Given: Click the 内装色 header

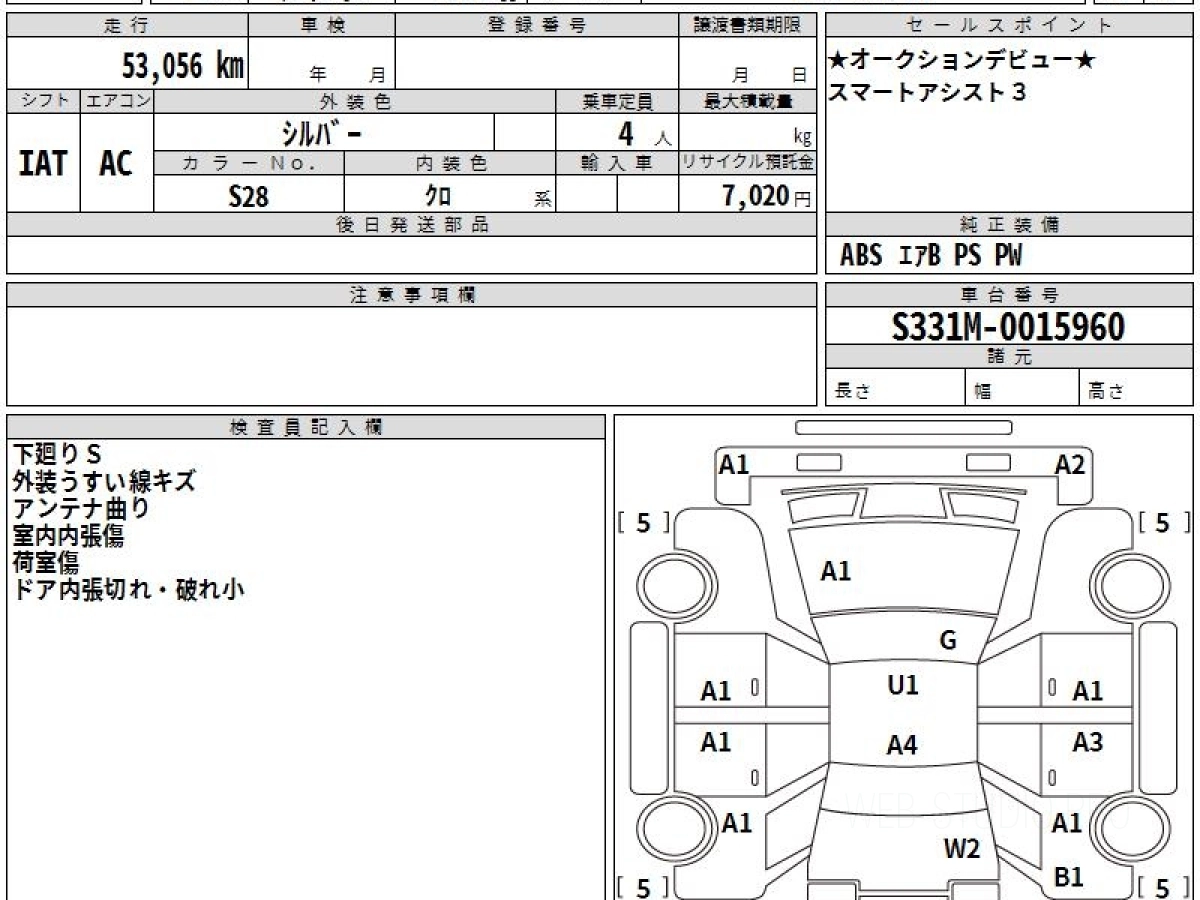Looking at the screenshot, I should [450, 163].
